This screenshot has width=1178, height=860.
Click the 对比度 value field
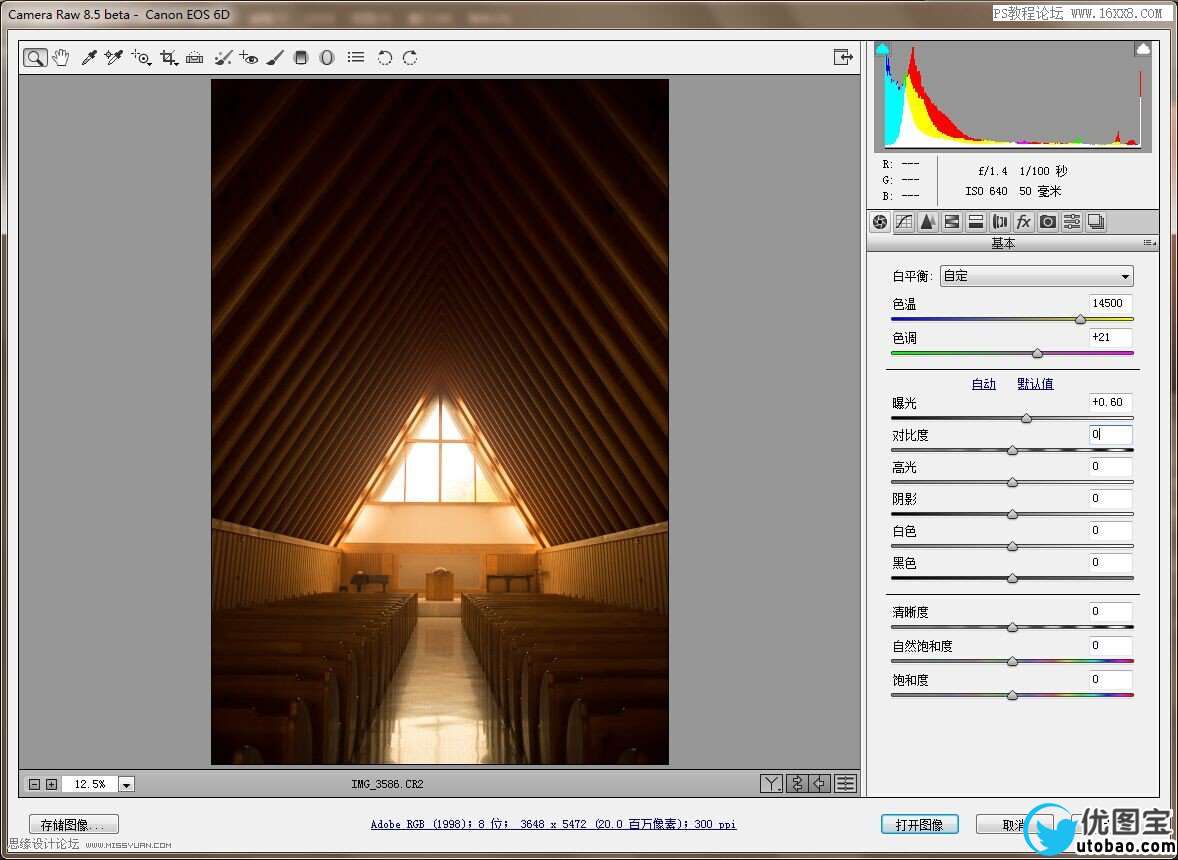click(1110, 434)
